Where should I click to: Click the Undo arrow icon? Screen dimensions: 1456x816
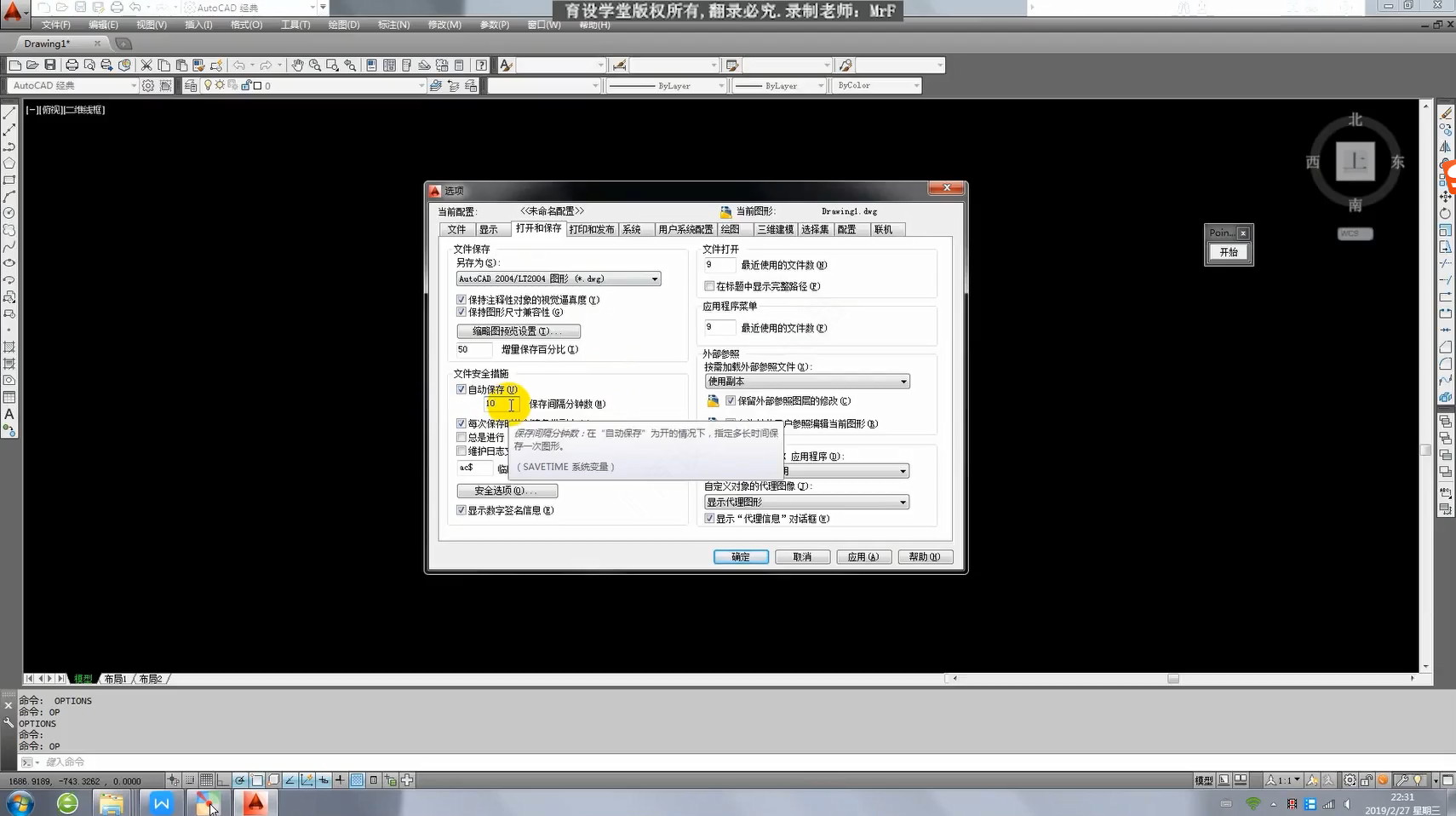pyautogui.click(x=239, y=65)
